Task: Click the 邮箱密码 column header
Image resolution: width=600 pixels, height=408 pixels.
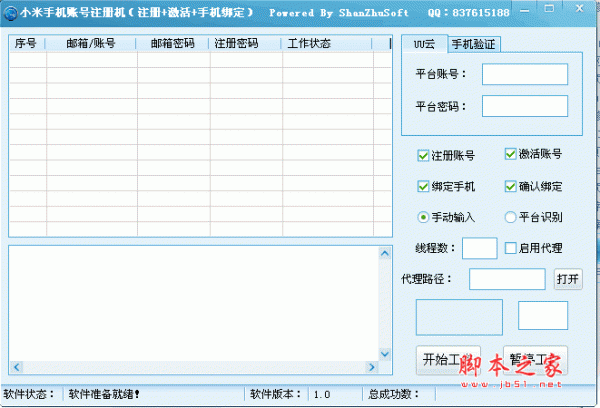Action: click(172, 43)
